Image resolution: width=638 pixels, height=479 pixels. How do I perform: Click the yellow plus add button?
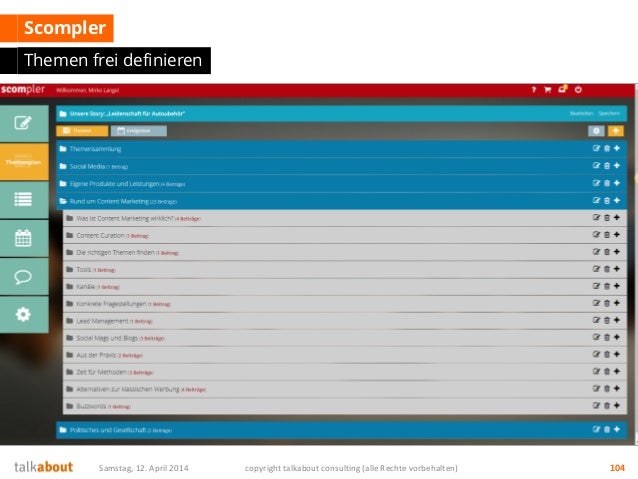(616, 131)
